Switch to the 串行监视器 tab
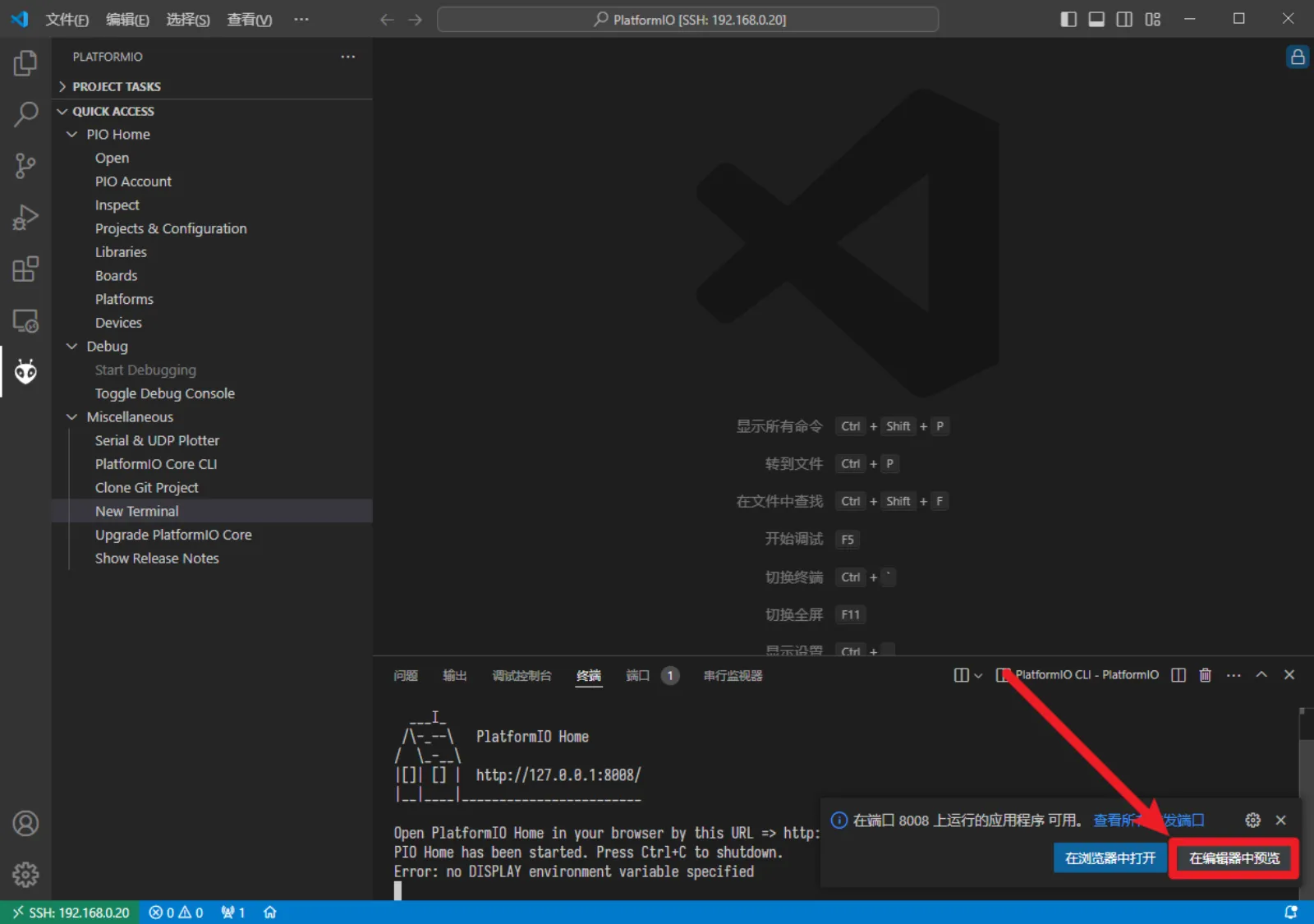This screenshot has width=1314, height=924. click(x=732, y=675)
